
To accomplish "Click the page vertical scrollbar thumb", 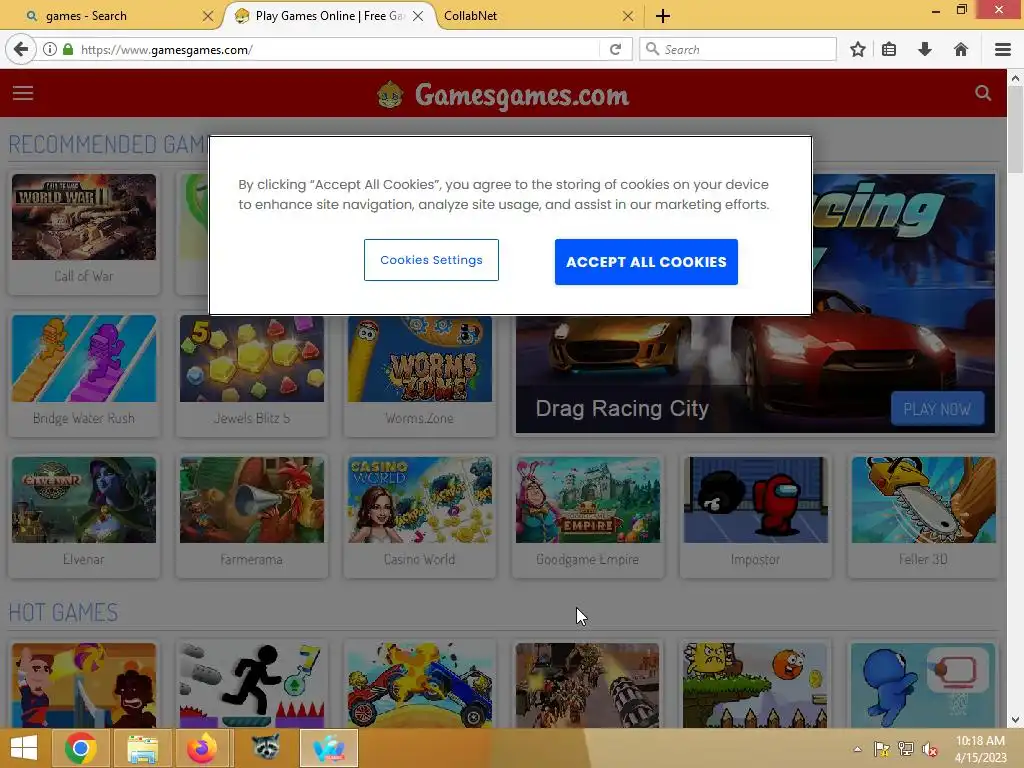I will click(x=1015, y=131).
